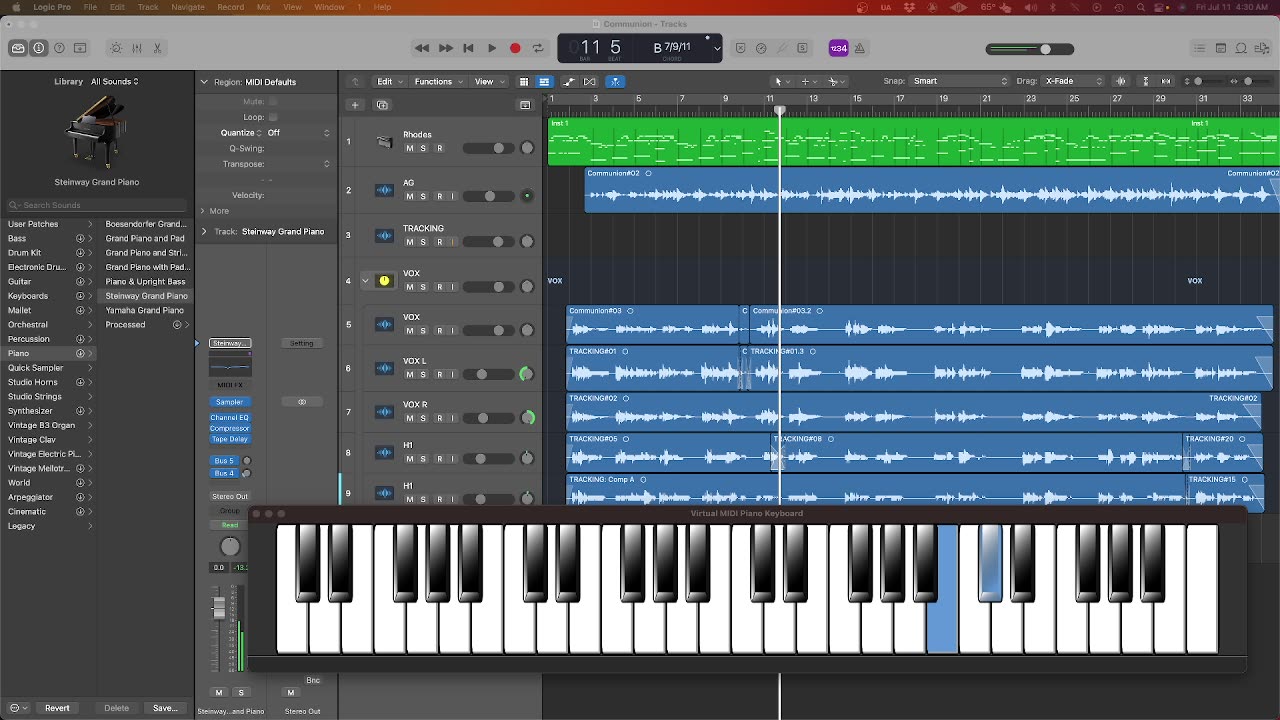The height and width of the screenshot is (720, 1280).
Task: Open the List Editors button
Action: [x=1200, y=48]
